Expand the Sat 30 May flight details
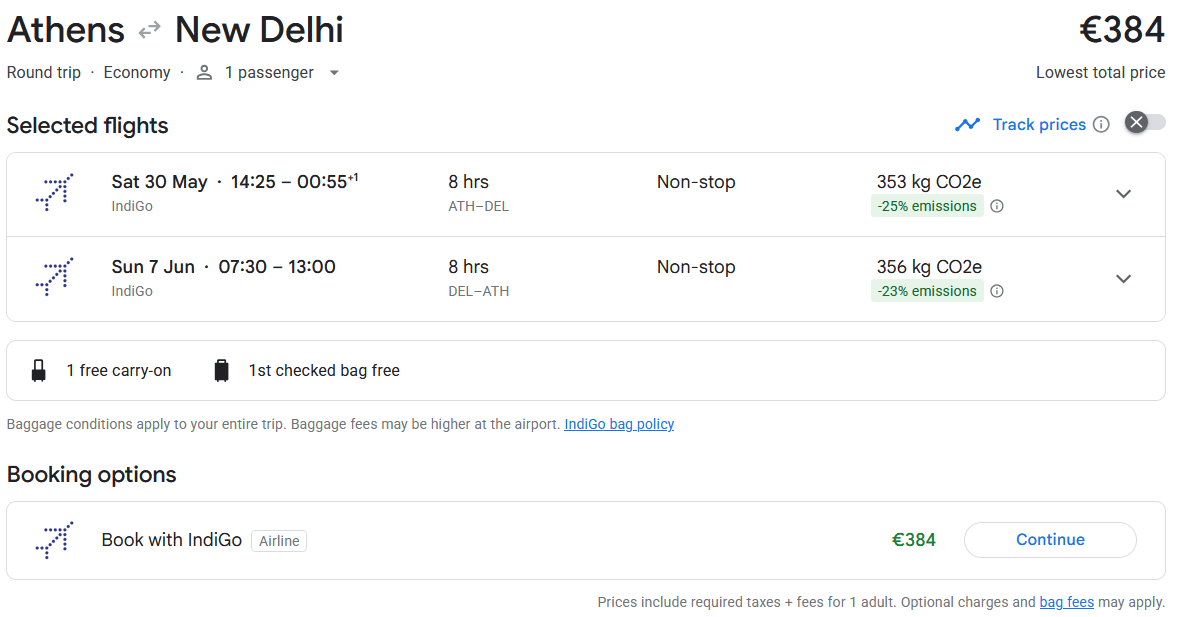1183x617 pixels. (x=1123, y=194)
